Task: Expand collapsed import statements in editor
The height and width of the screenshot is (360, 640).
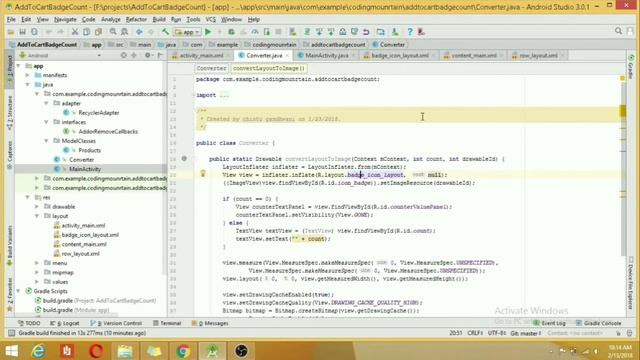Action: point(224,95)
